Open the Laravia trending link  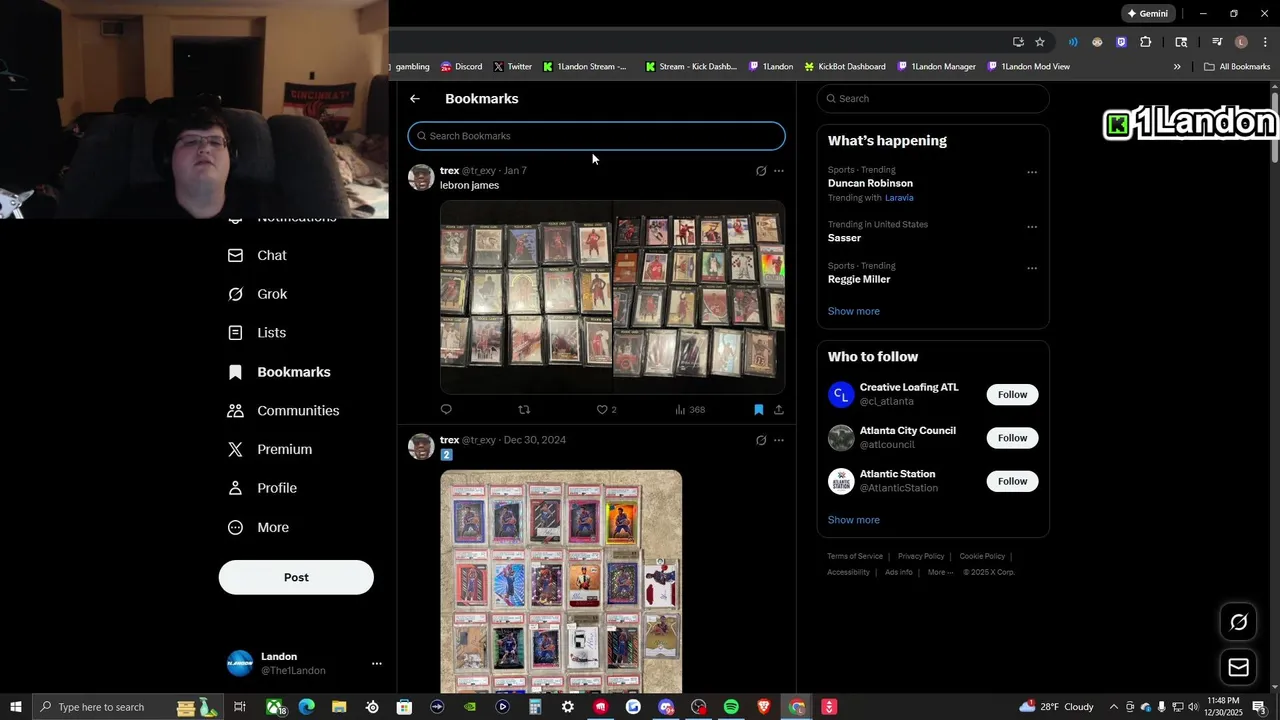(899, 198)
